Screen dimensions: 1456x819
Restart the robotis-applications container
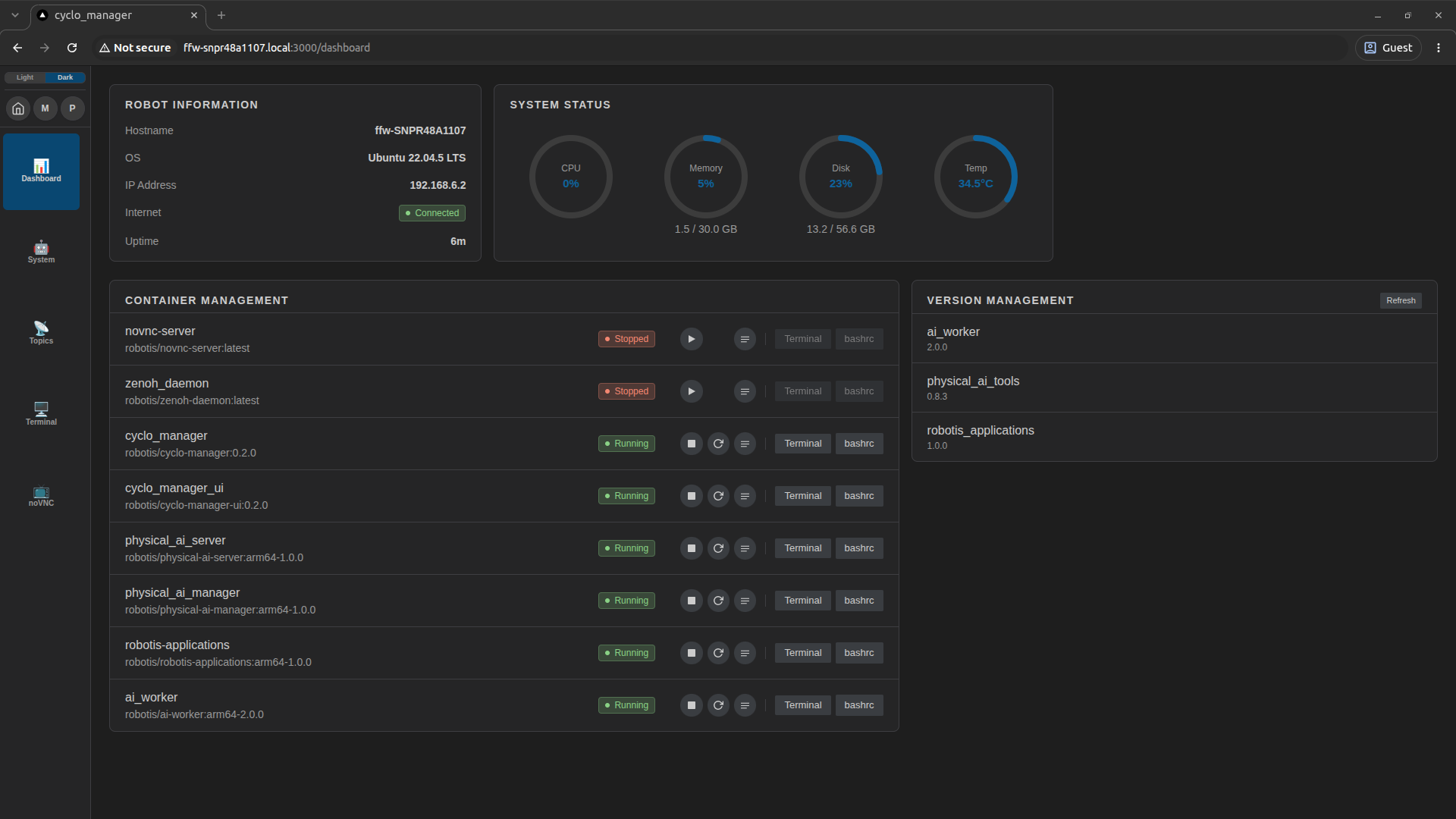718,653
